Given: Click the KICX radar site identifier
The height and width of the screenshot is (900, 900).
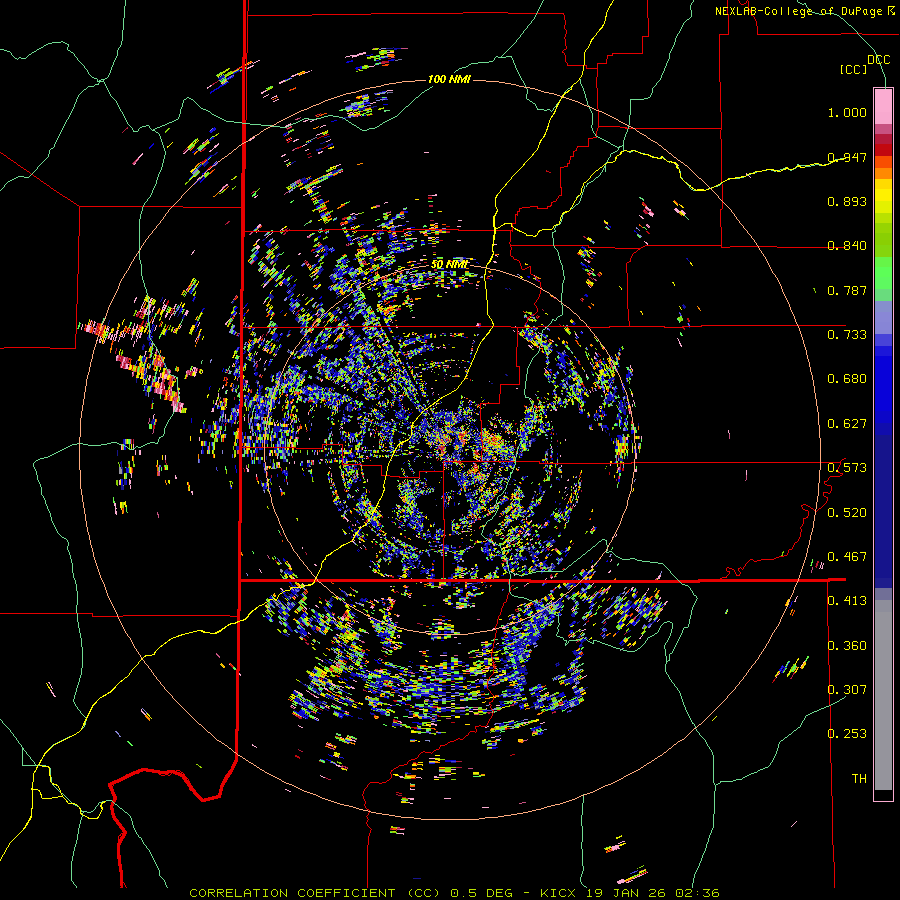Looking at the screenshot, I should [558, 893].
